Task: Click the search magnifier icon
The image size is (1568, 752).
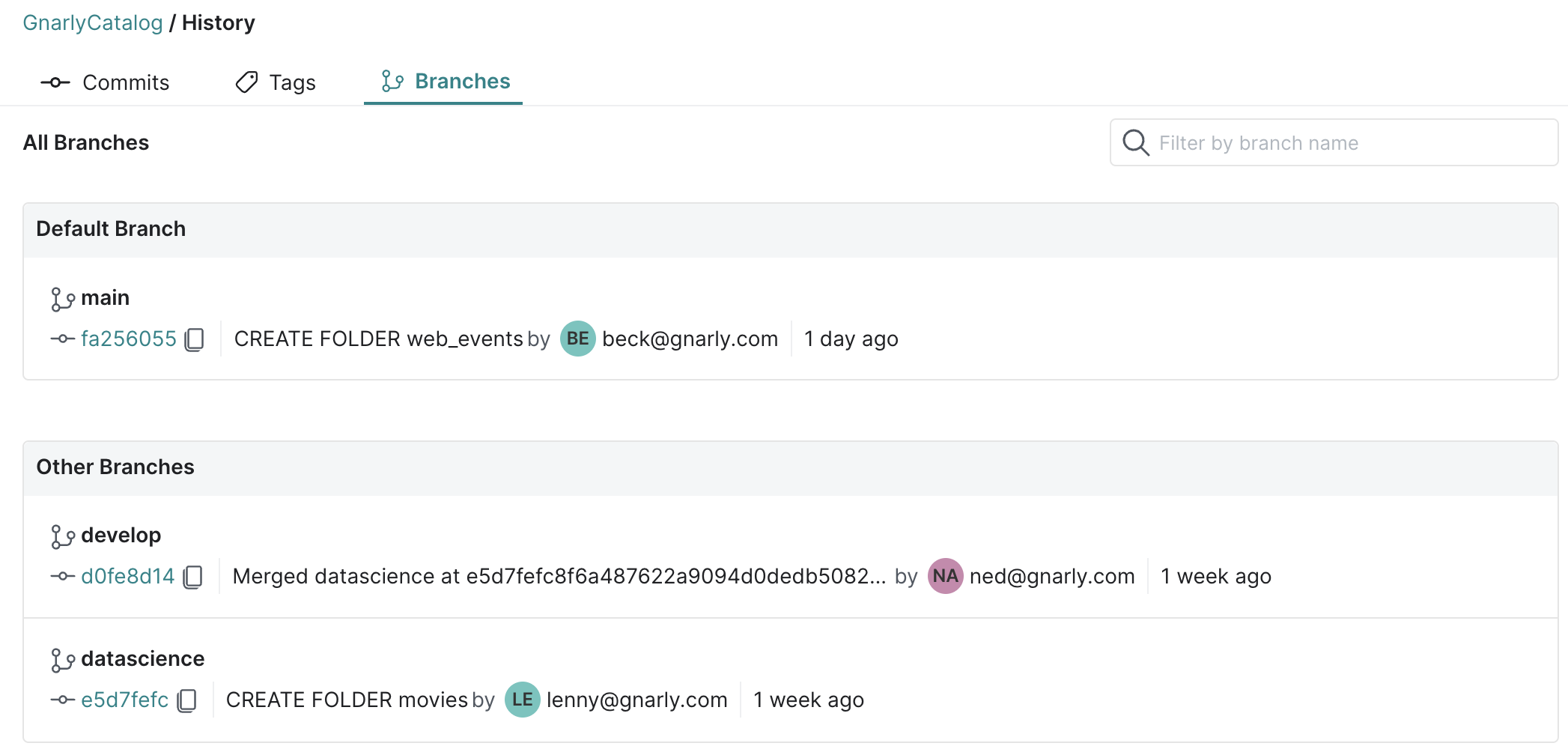Action: click(1135, 142)
